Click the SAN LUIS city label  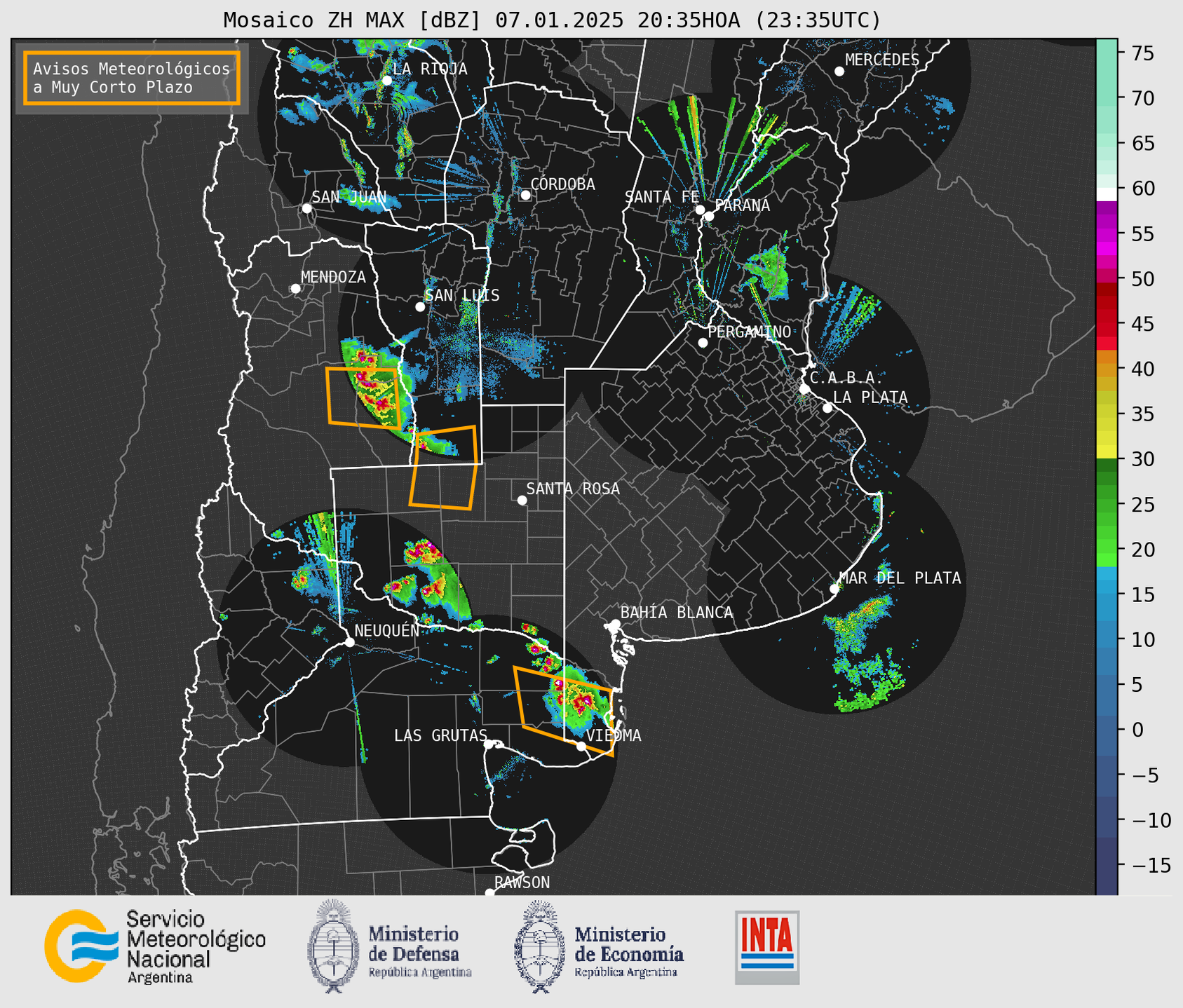[462, 295]
